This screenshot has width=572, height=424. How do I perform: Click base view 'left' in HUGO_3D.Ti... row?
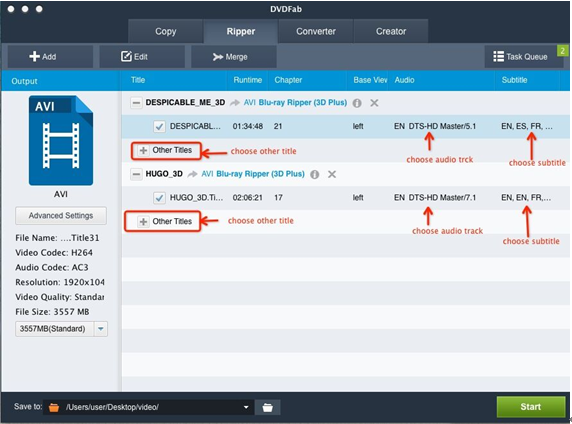358,197
